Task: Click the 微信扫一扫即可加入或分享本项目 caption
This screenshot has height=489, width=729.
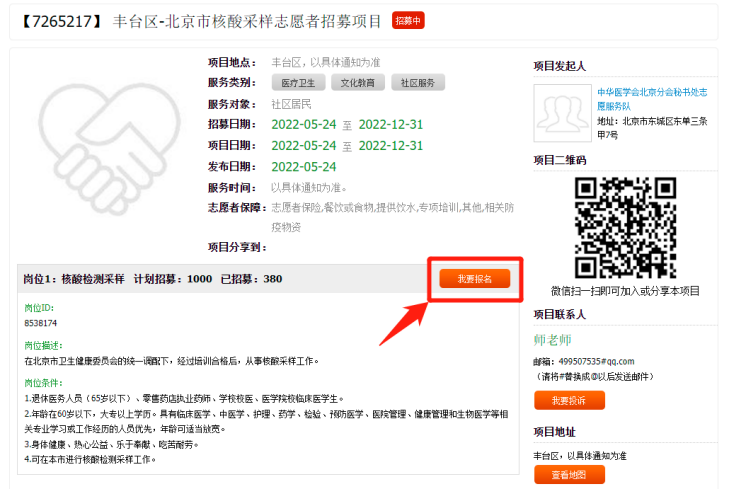Action: [x=625, y=291]
